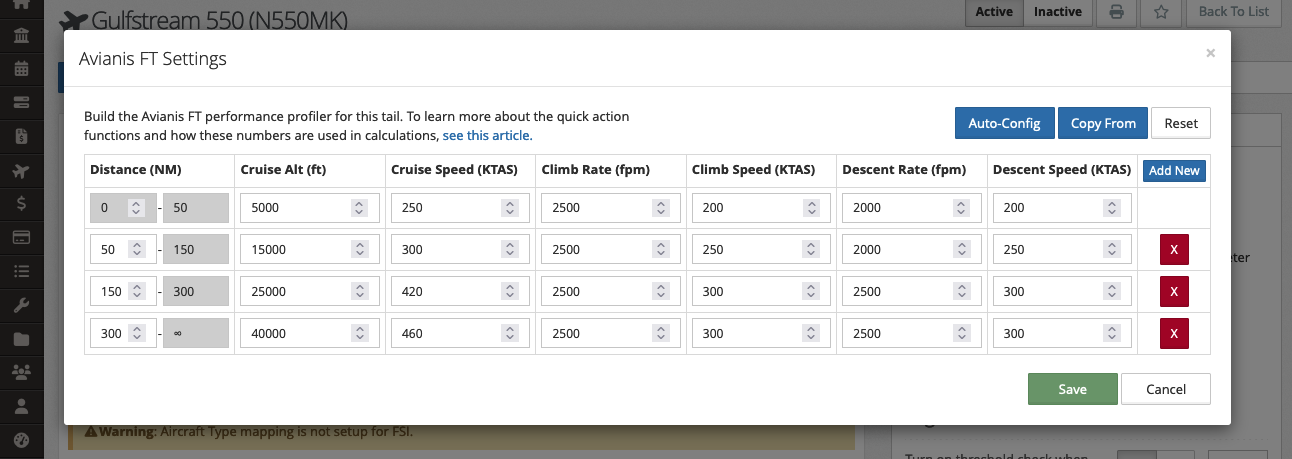Click the Descent Rate stepper in 50-150 row
This screenshot has width=1292, height=459.
[x=961, y=250]
